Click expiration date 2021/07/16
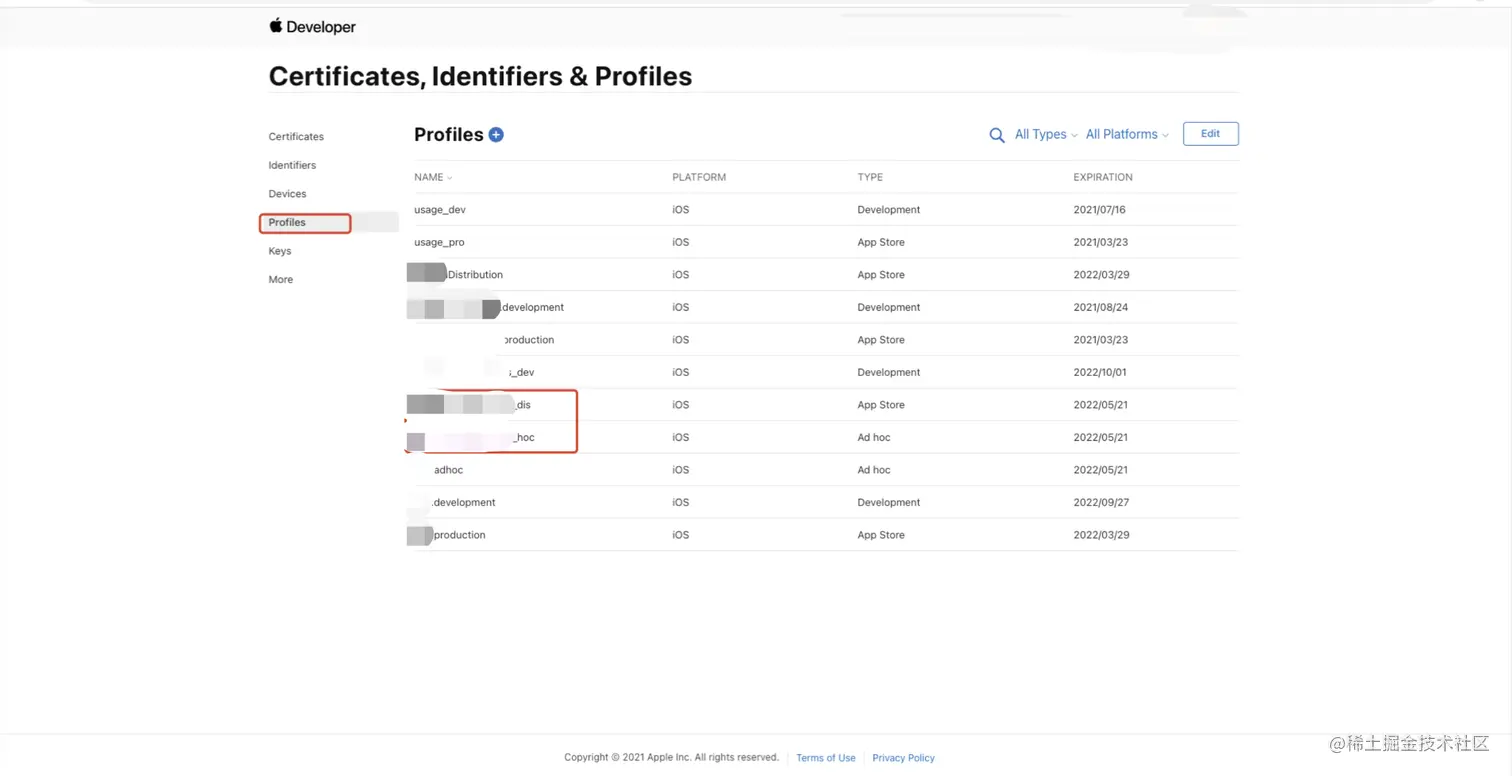The height and width of the screenshot is (776, 1512). click(1099, 210)
